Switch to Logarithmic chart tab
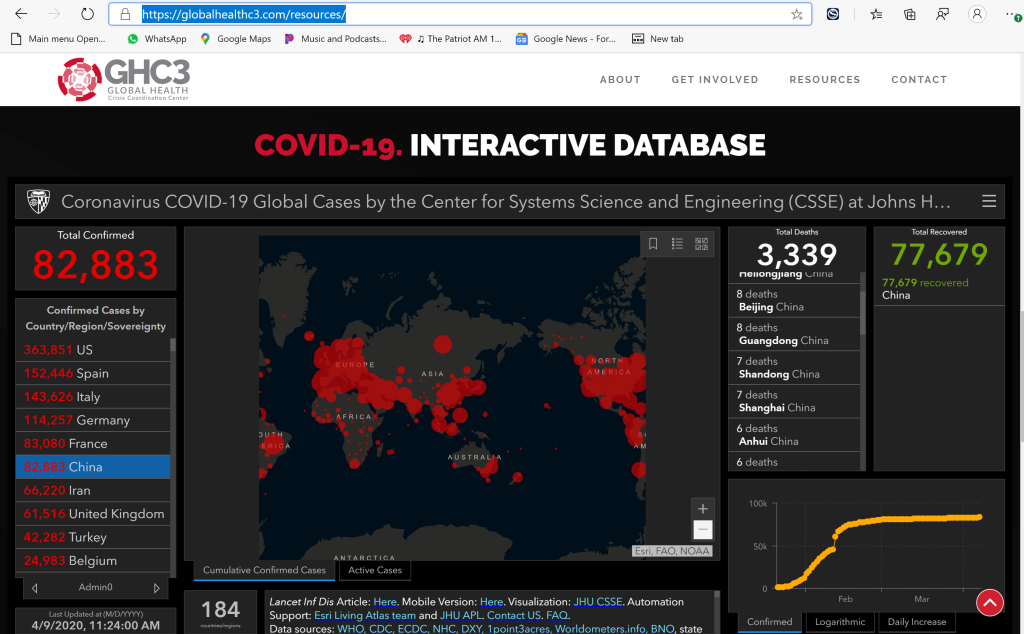The width and height of the screenshot is (1024, 634). [840, 622]
